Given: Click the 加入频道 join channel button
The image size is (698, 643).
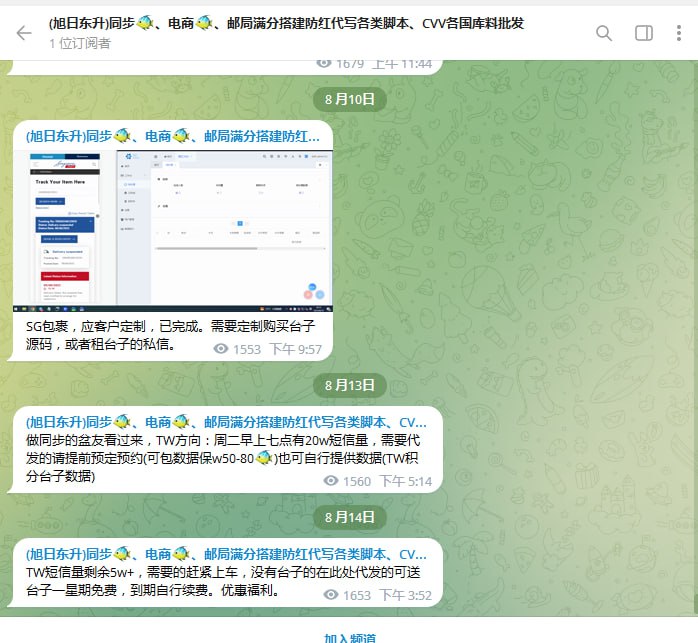Looking at the screenshot, I should tap(350, 637).
